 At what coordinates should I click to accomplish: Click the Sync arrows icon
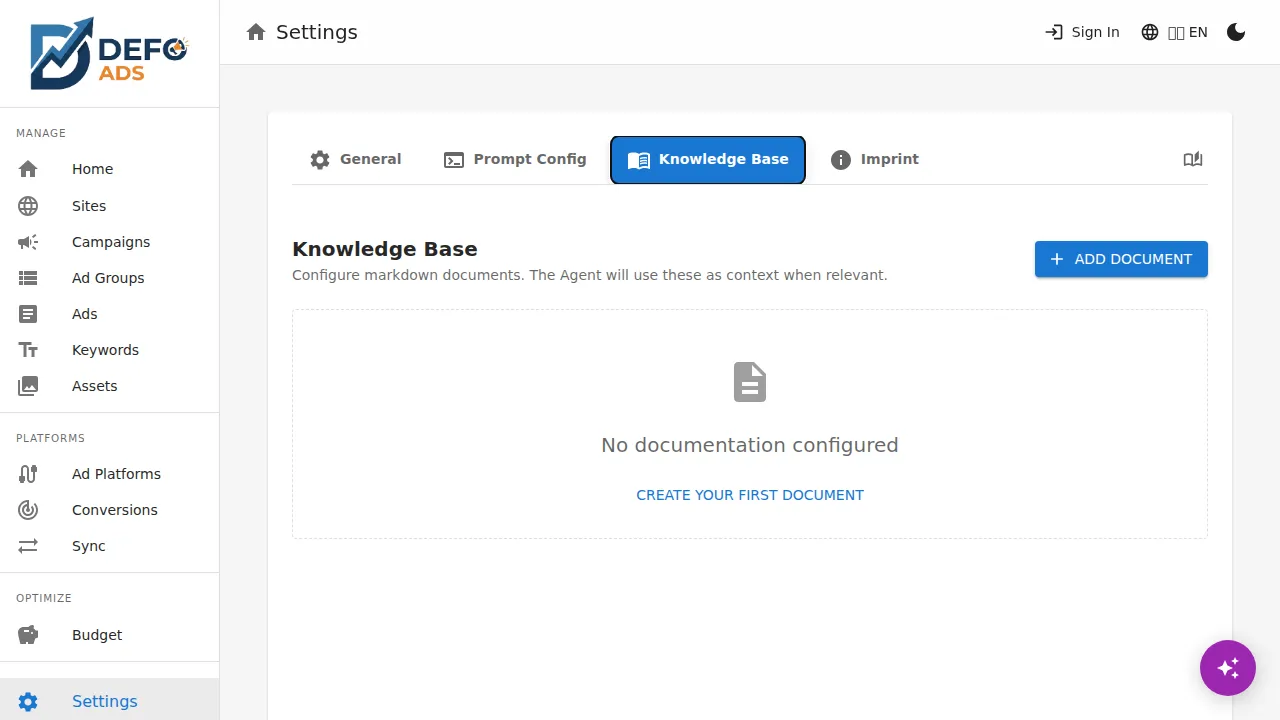(28, 546)
